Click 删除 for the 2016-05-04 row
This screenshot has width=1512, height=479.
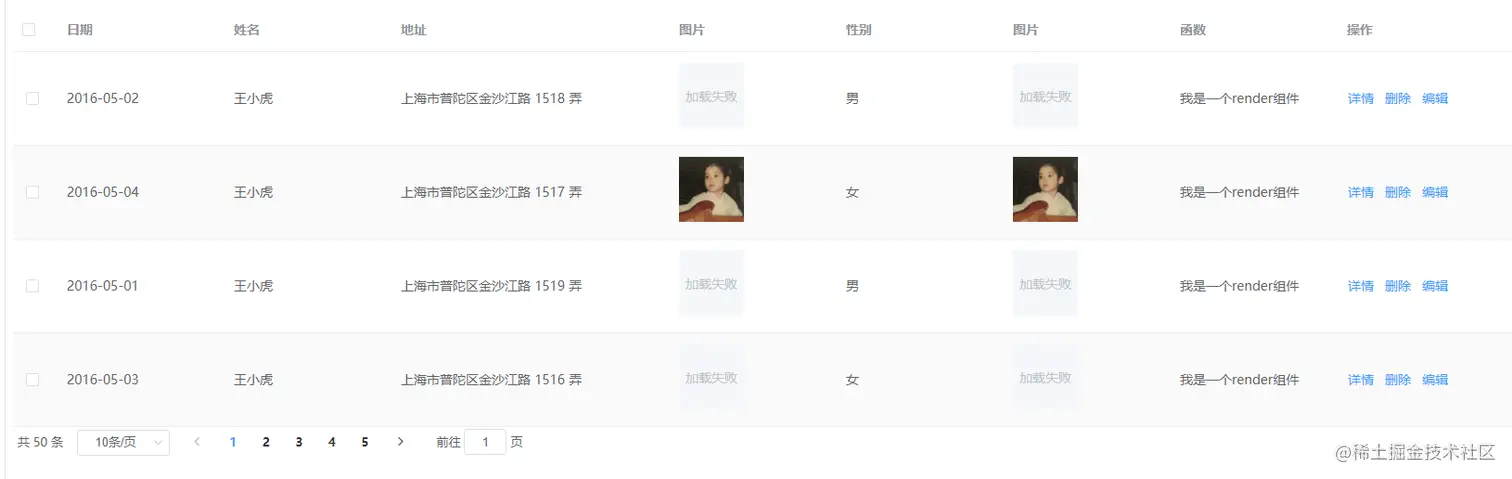(1398, 192)
